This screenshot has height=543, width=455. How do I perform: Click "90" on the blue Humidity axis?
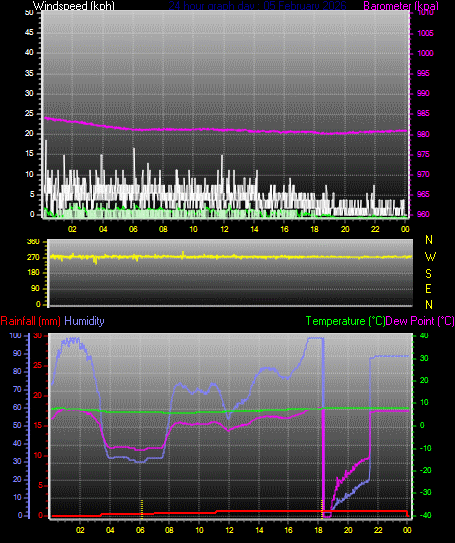[17, 353]
